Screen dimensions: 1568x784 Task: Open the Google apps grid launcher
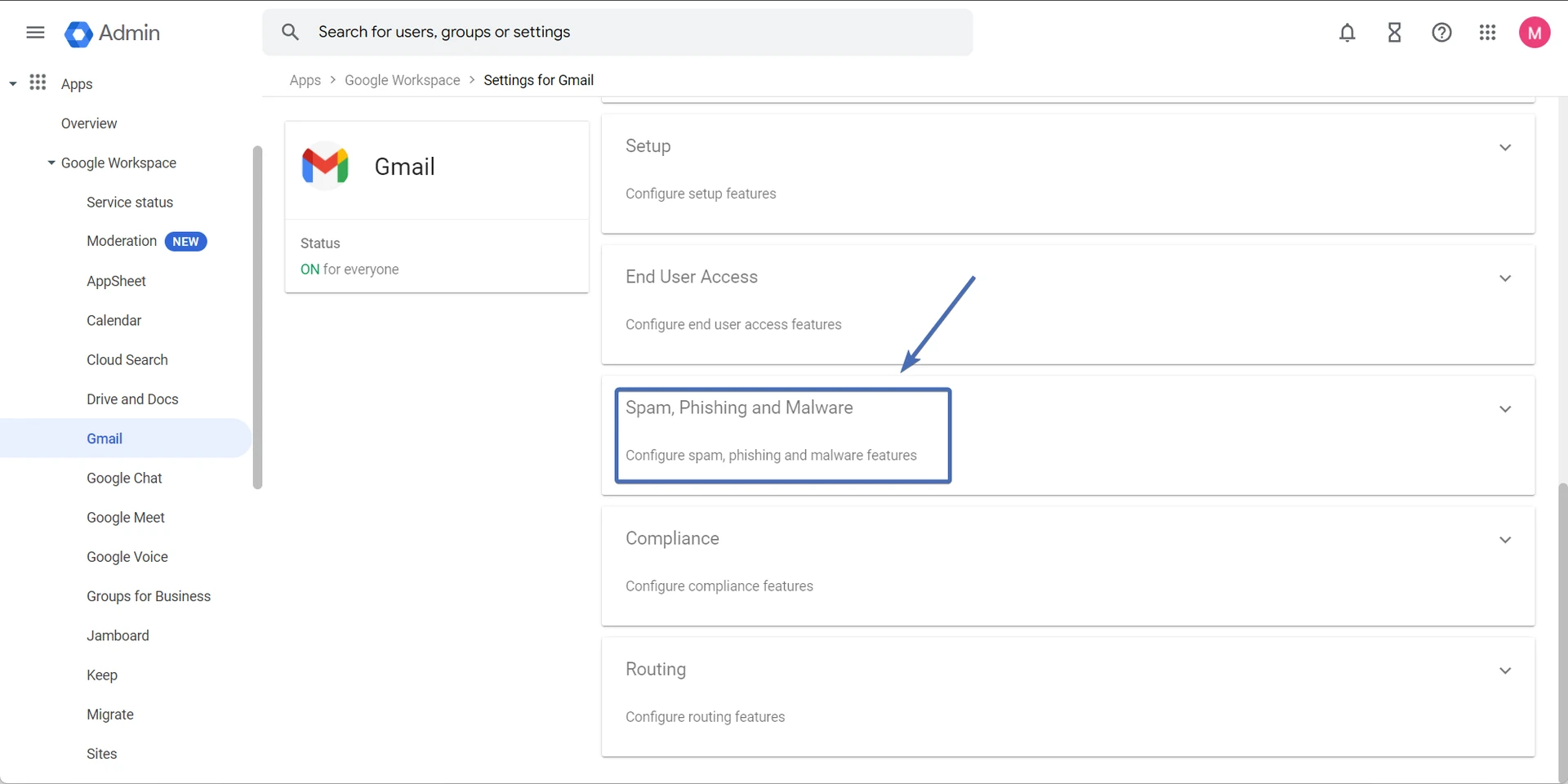click(x=1487, y=33)
